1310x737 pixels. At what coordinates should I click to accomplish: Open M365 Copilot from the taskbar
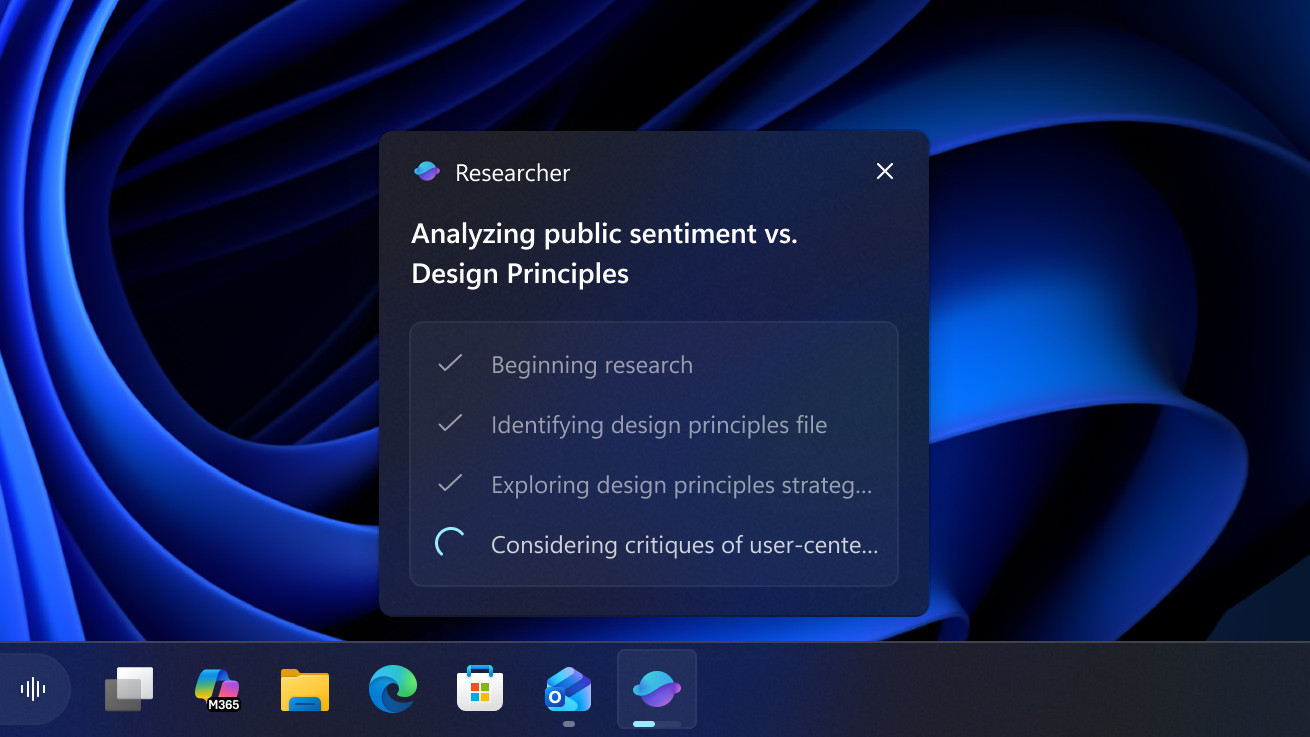click(x=217, y=689)
